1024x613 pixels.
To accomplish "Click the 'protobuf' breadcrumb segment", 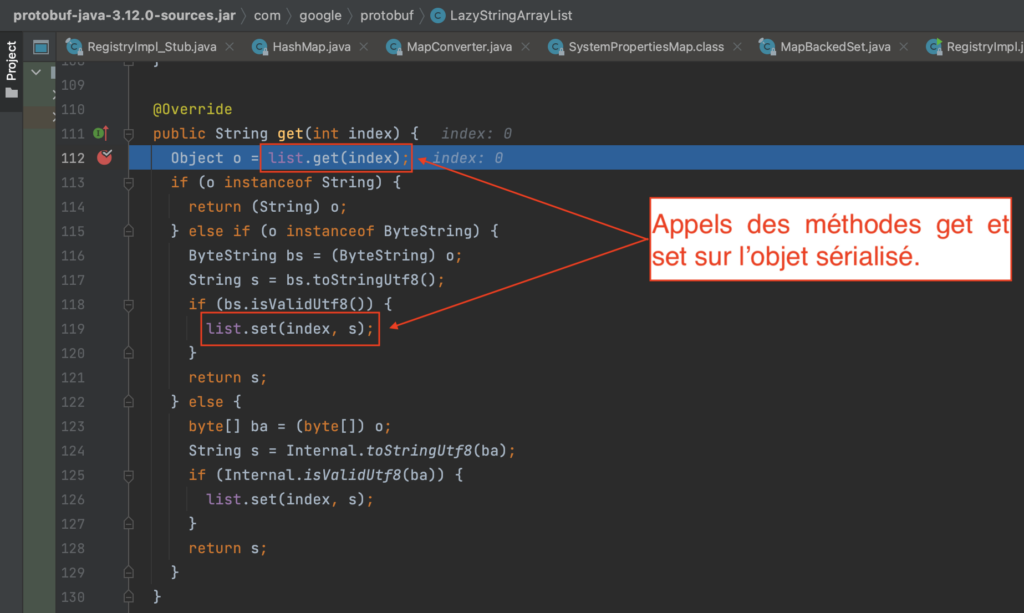I will click(387, 16).
